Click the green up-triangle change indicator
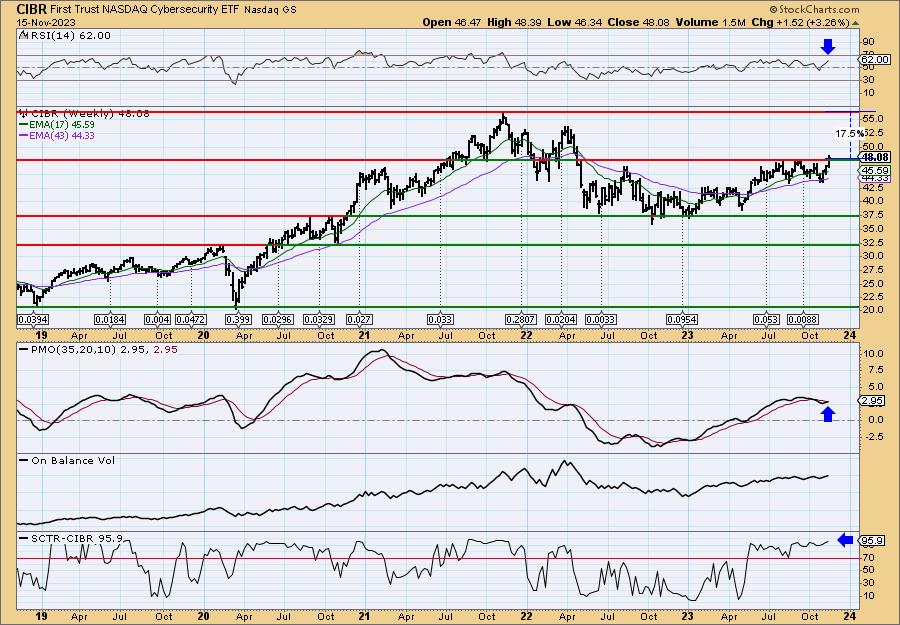The image size is (900, 625). 855,23
